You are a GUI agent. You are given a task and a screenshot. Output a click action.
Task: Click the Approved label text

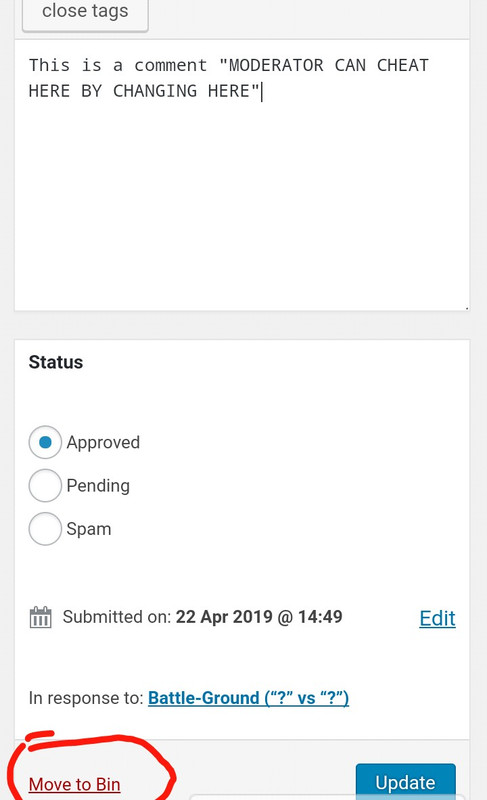[103, 442]
